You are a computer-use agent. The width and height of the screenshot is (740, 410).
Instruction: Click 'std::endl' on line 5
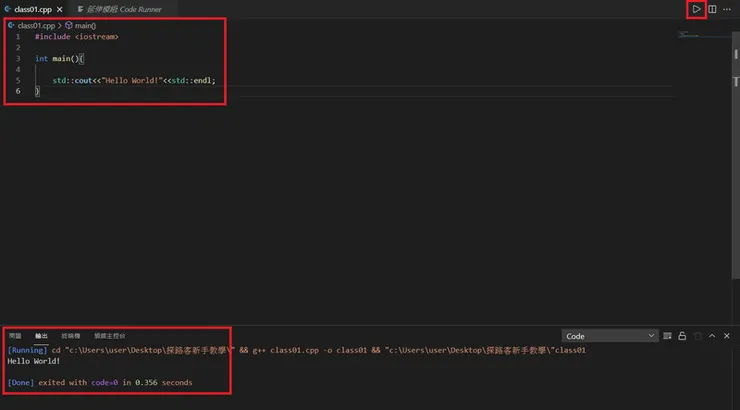coord(191,80)
